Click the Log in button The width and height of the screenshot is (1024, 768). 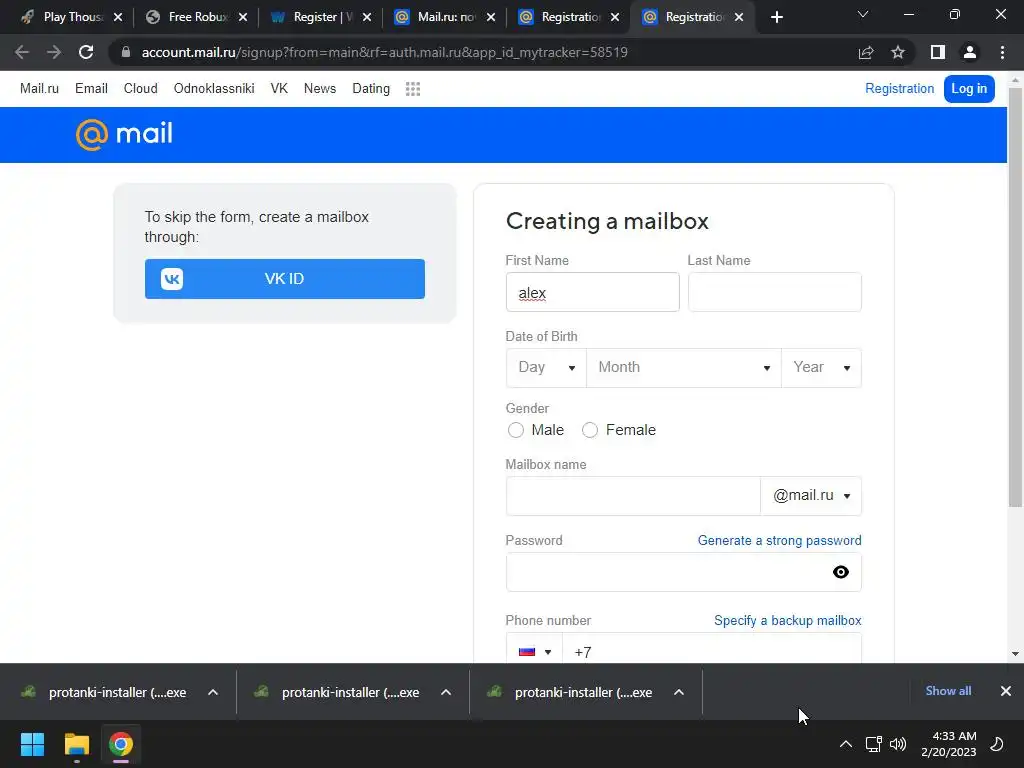(969, 88)
